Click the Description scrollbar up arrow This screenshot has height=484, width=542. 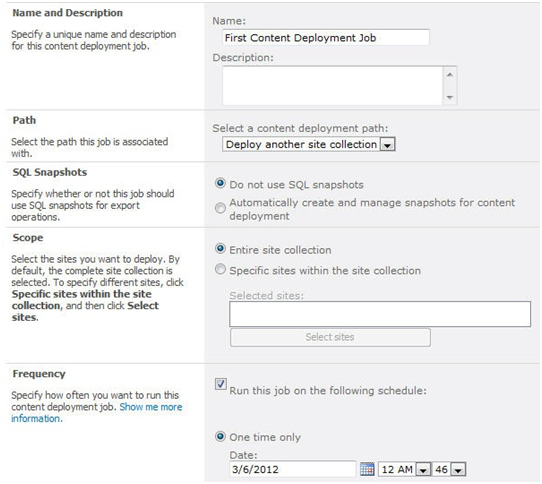450,74
